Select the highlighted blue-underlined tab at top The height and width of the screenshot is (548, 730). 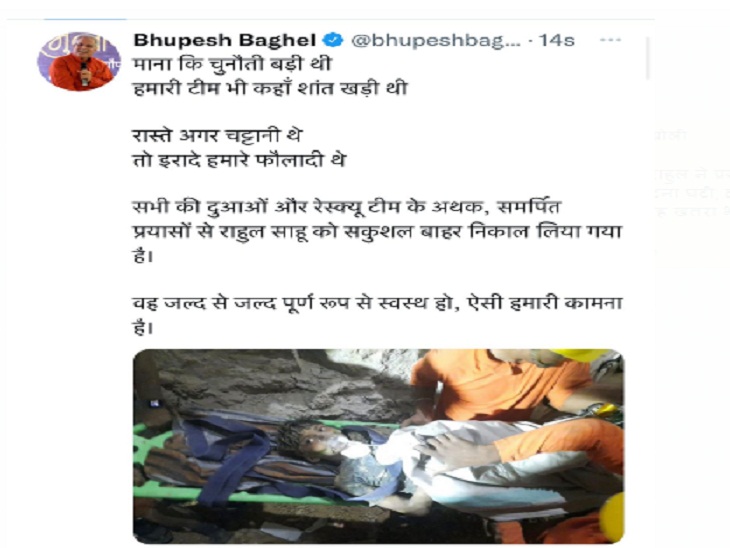pyautogui.click(x=85, y=20)
